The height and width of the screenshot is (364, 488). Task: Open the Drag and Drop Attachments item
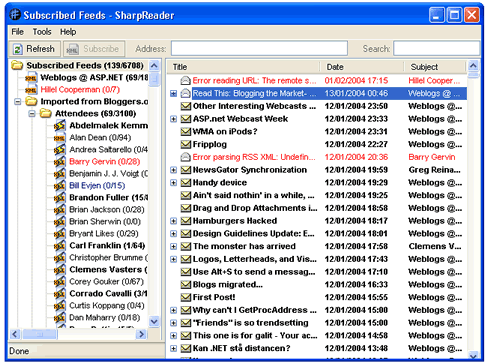point(255,208)
